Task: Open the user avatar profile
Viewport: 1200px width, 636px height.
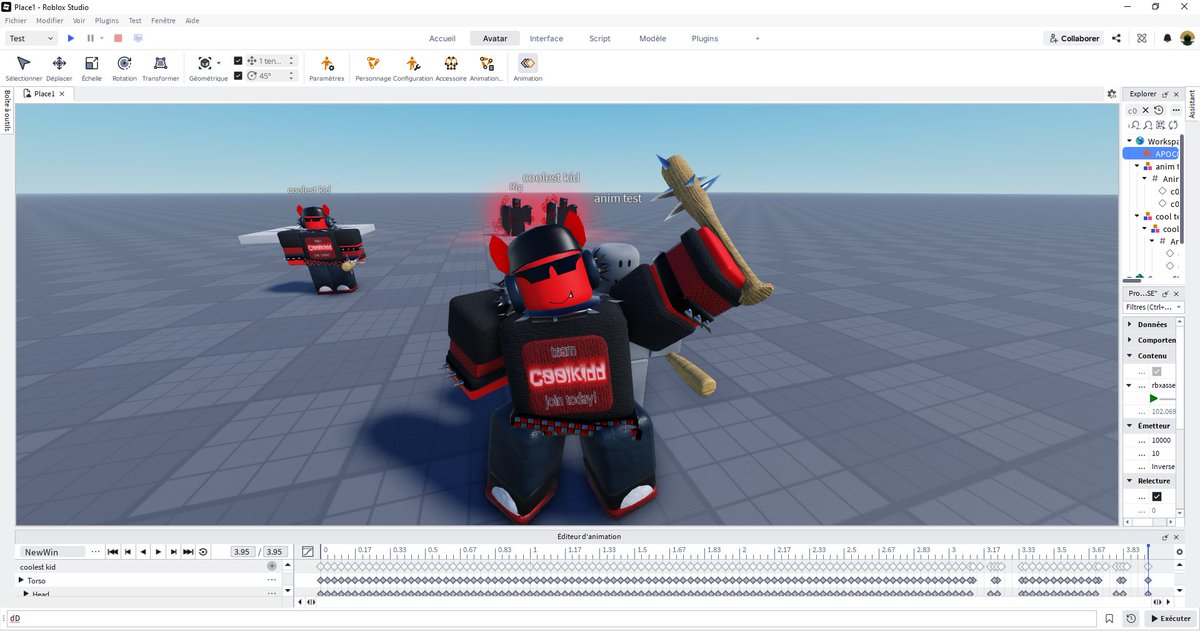Action: click(x=1186, y=38)
